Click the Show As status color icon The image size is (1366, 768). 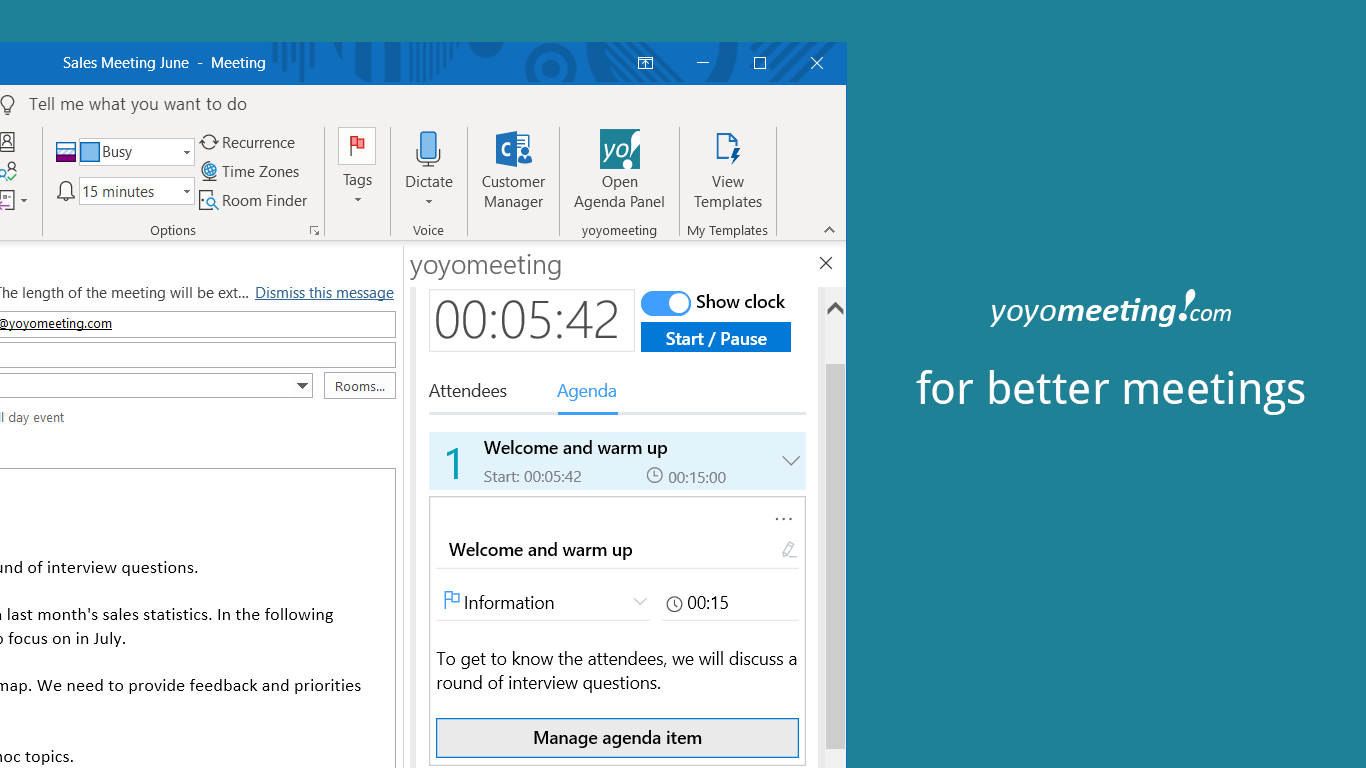[66, 152]
